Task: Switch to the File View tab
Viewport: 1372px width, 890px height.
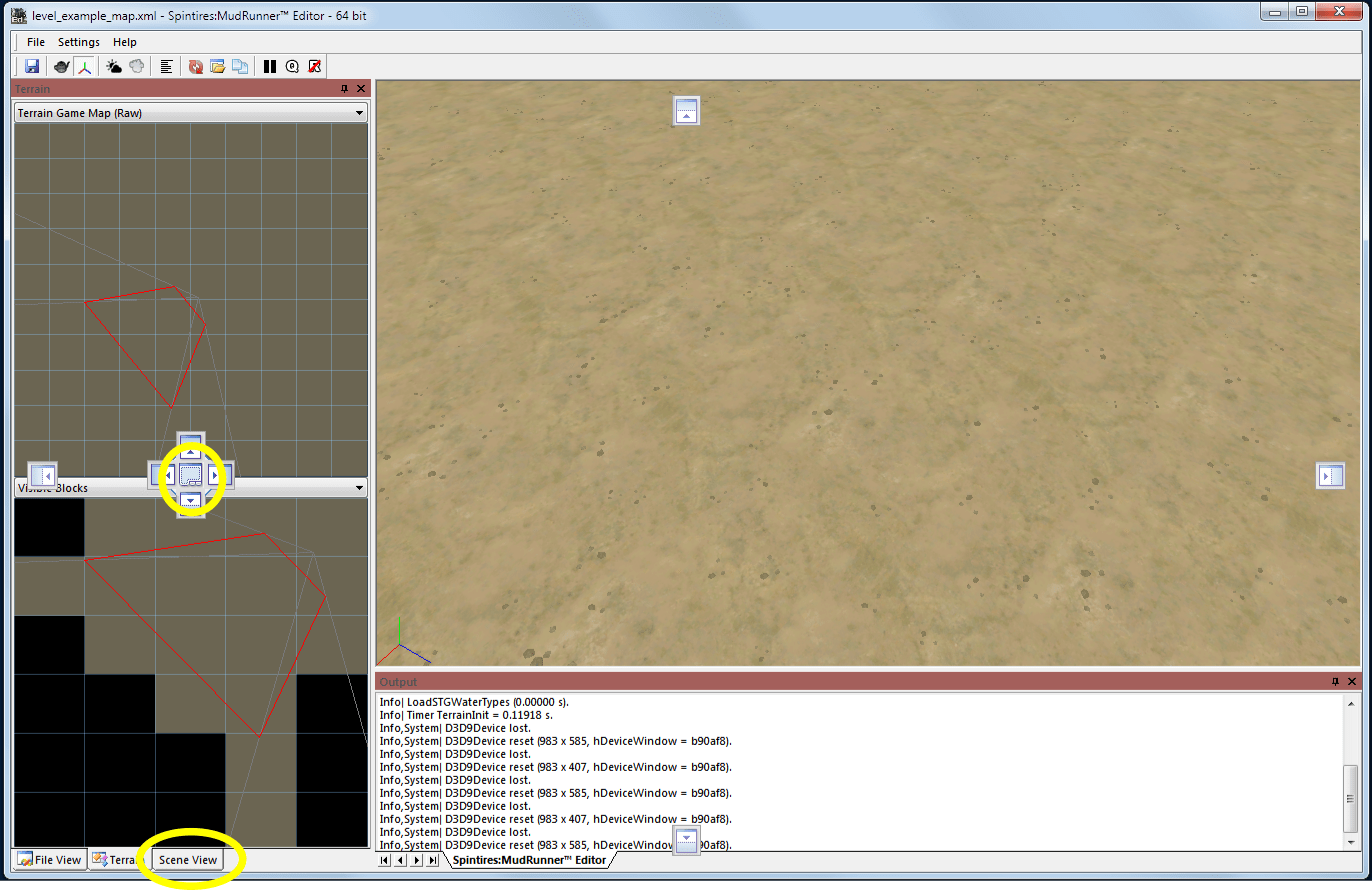Action: [x=50, y=860]
